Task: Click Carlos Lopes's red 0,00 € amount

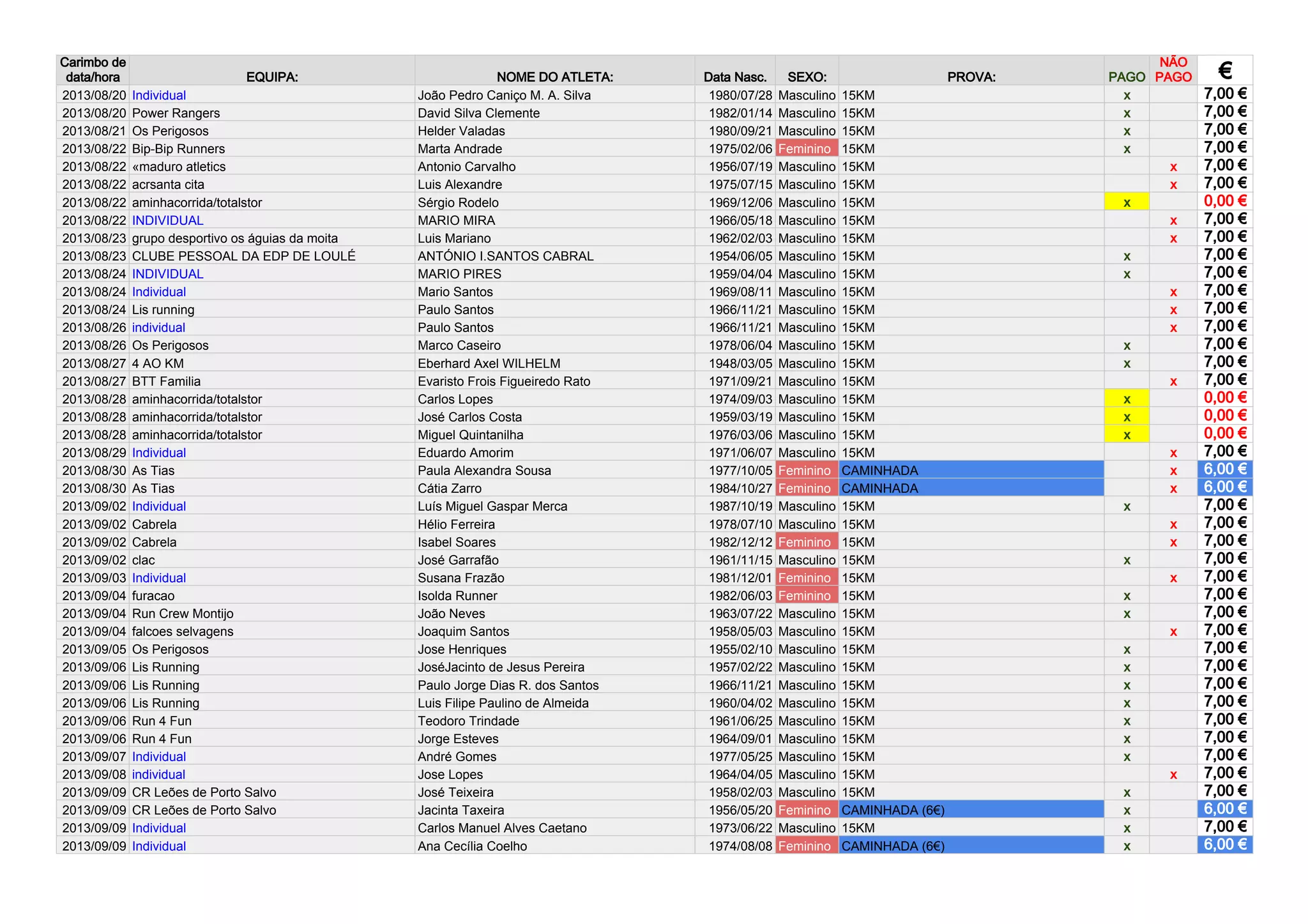Action: tap(1224, 398)
